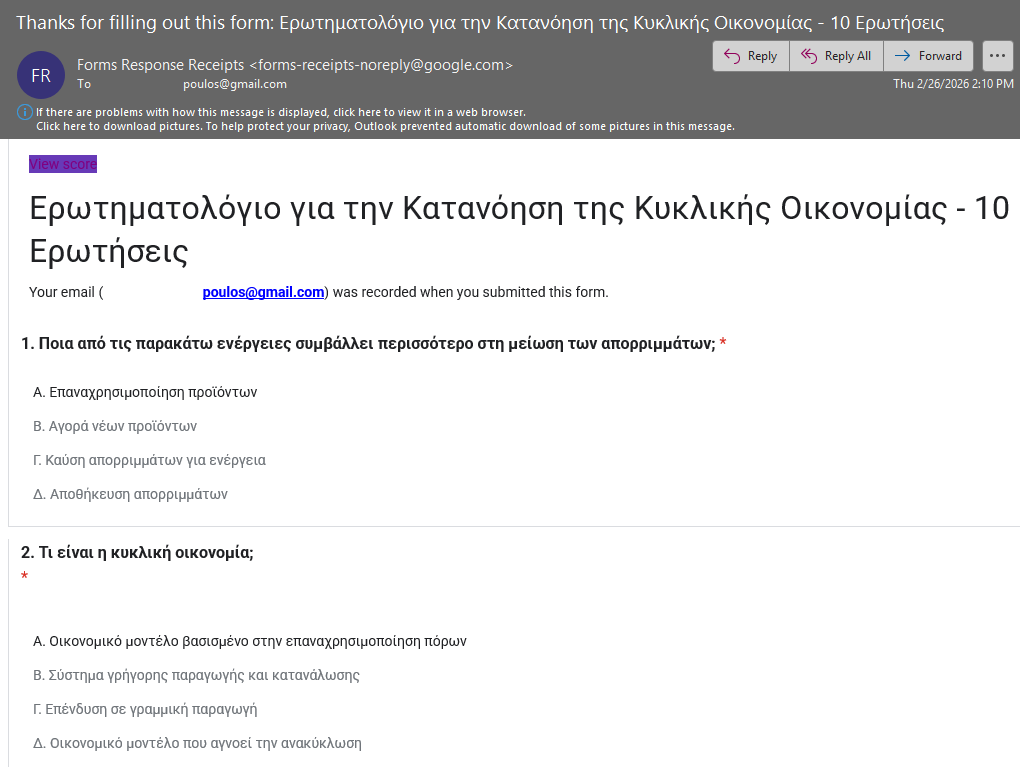
Task: Select answer Γ. Επένδυση σε γραμμική παραγωγή
Action: [x=145, y=709]
